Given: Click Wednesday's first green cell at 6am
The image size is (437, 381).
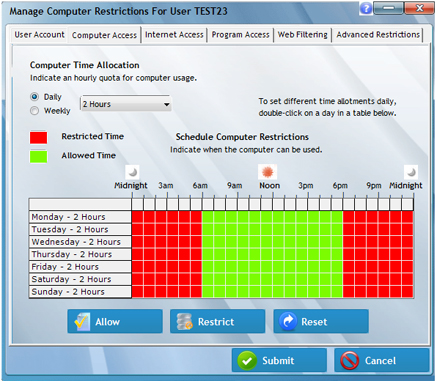Looking at the screenshot, I should click(208, 242).
